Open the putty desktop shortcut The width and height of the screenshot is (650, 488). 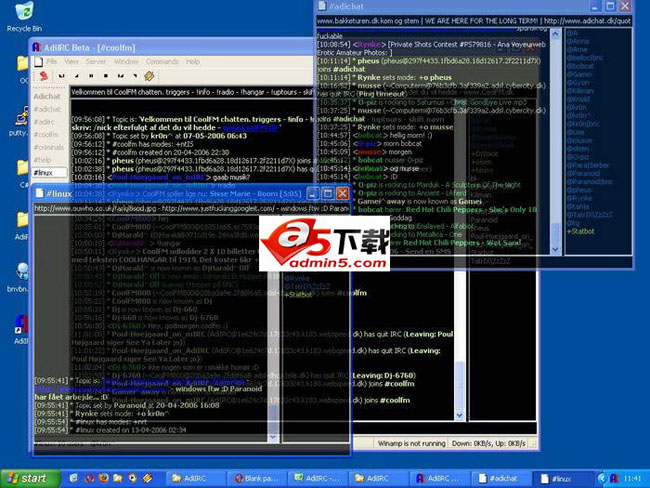coord(18,118)
